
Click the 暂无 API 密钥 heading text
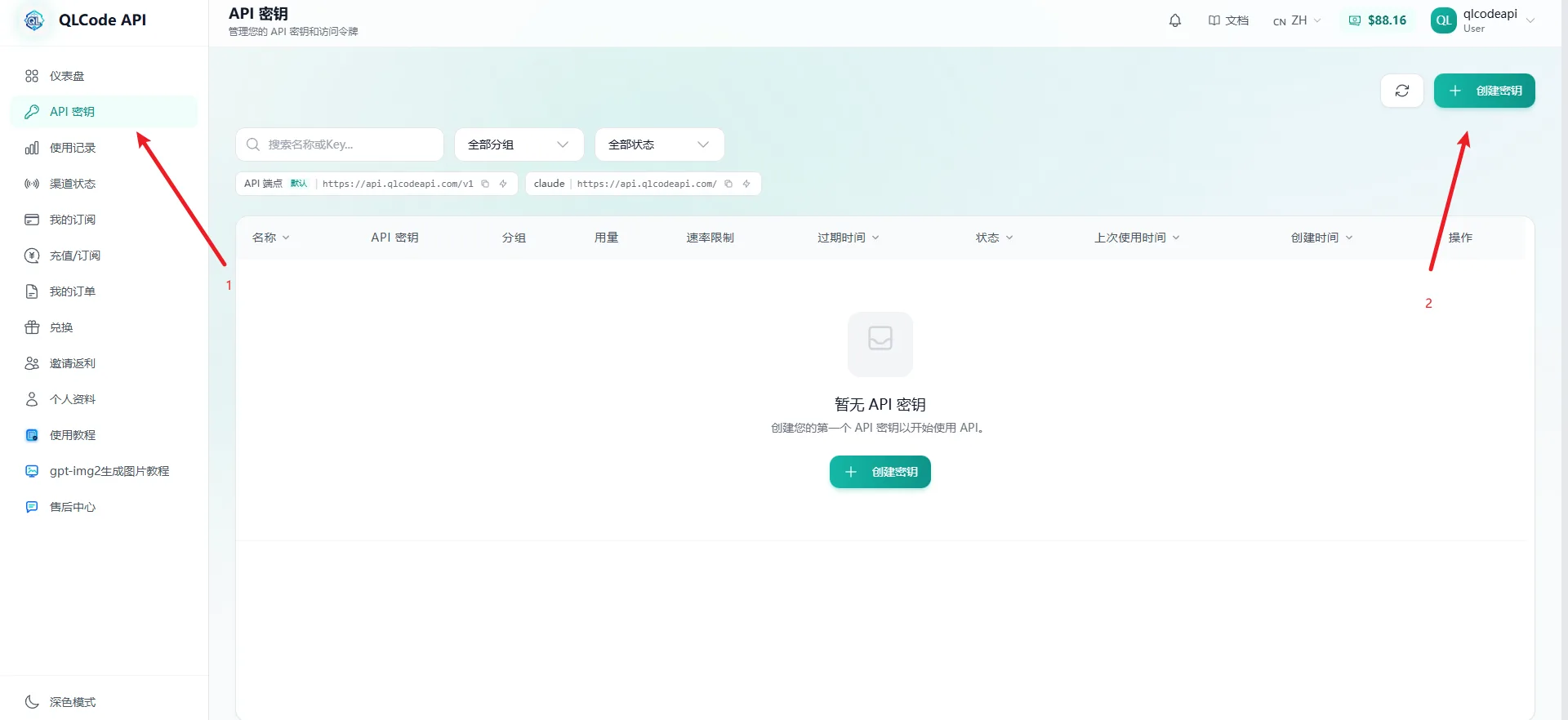(880, 405)
